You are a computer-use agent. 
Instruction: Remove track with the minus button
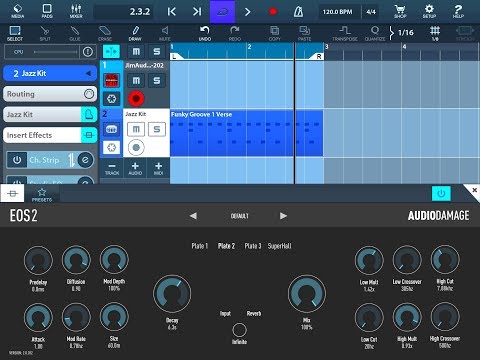click(112, 168)
